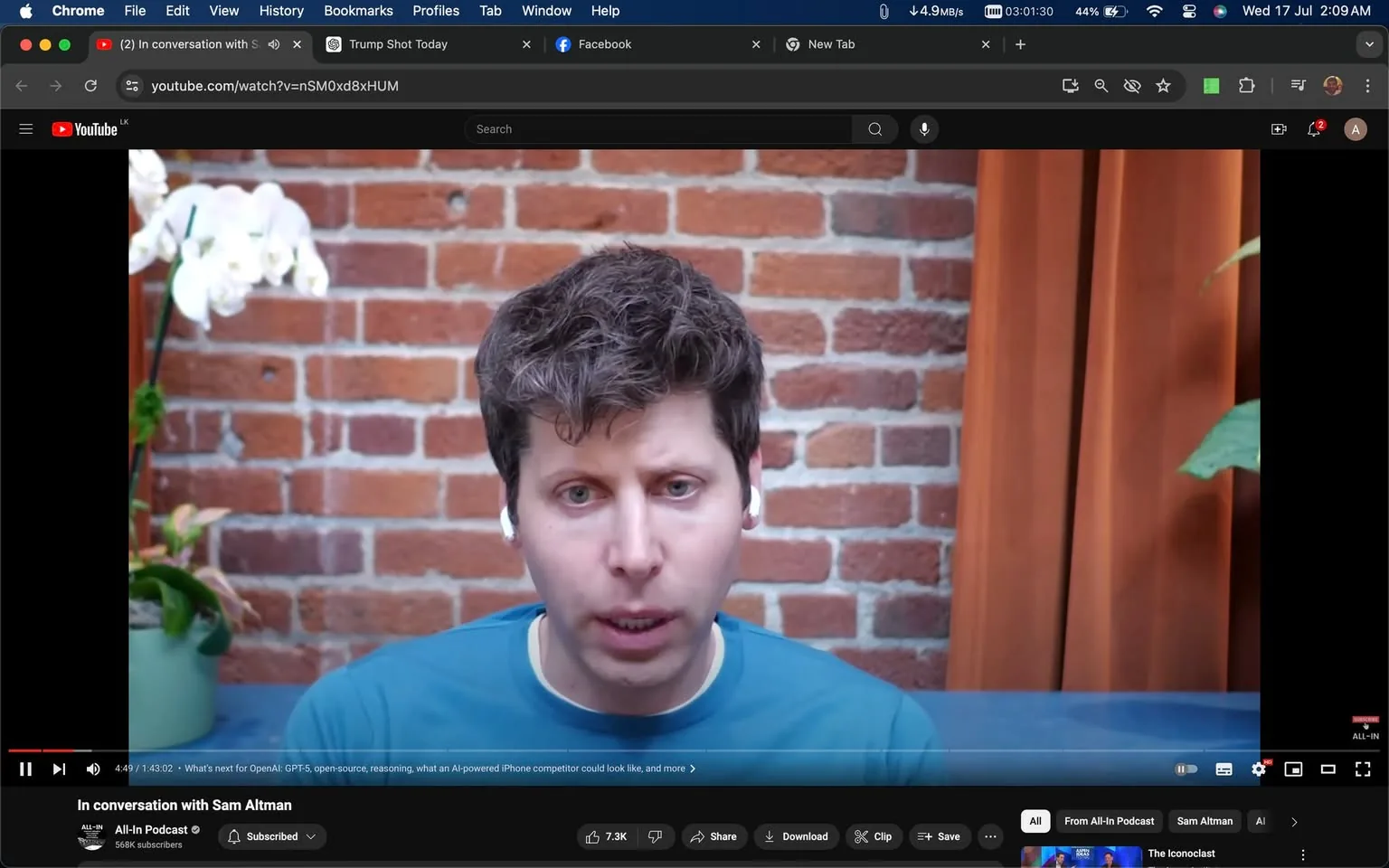This screenshot has width=1389, height=868.
Task: Activate theater mode
Action: click(1328, 769)
